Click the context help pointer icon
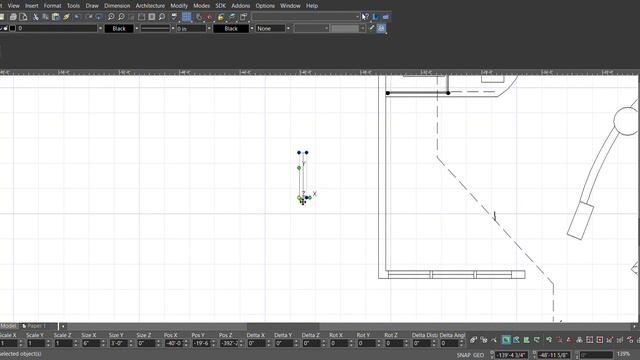 point(365,17)
